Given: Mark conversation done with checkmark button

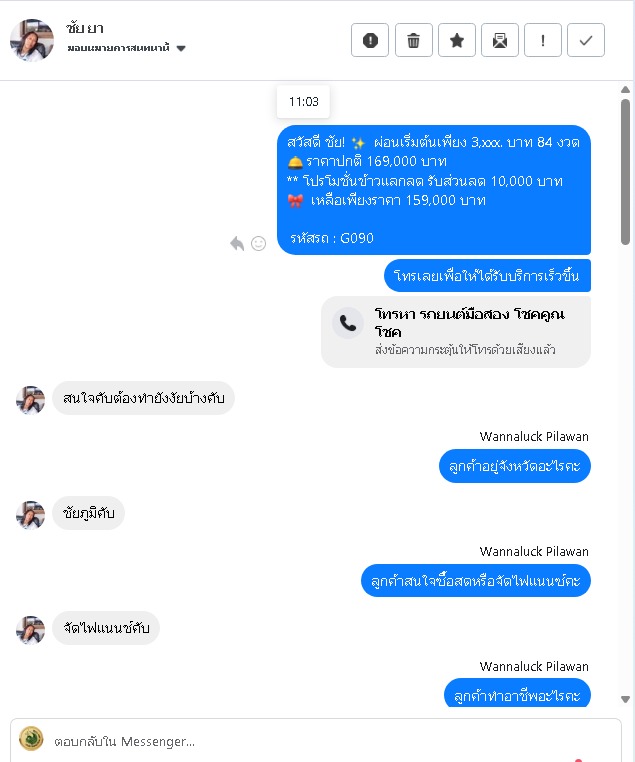Looking at the screenshot, I should [x=586, y=40].
